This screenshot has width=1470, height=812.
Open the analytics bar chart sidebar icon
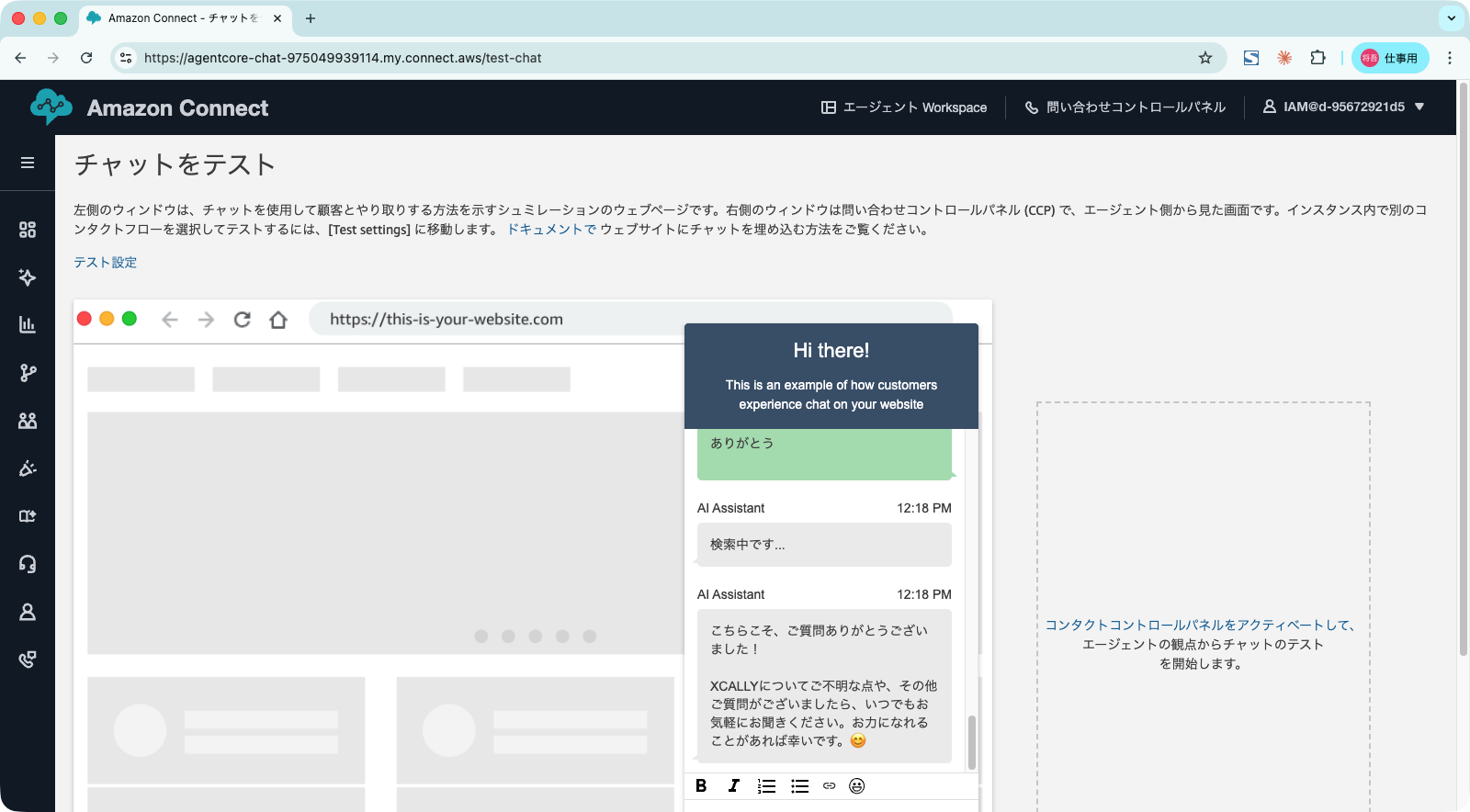(x=28, y=325)
